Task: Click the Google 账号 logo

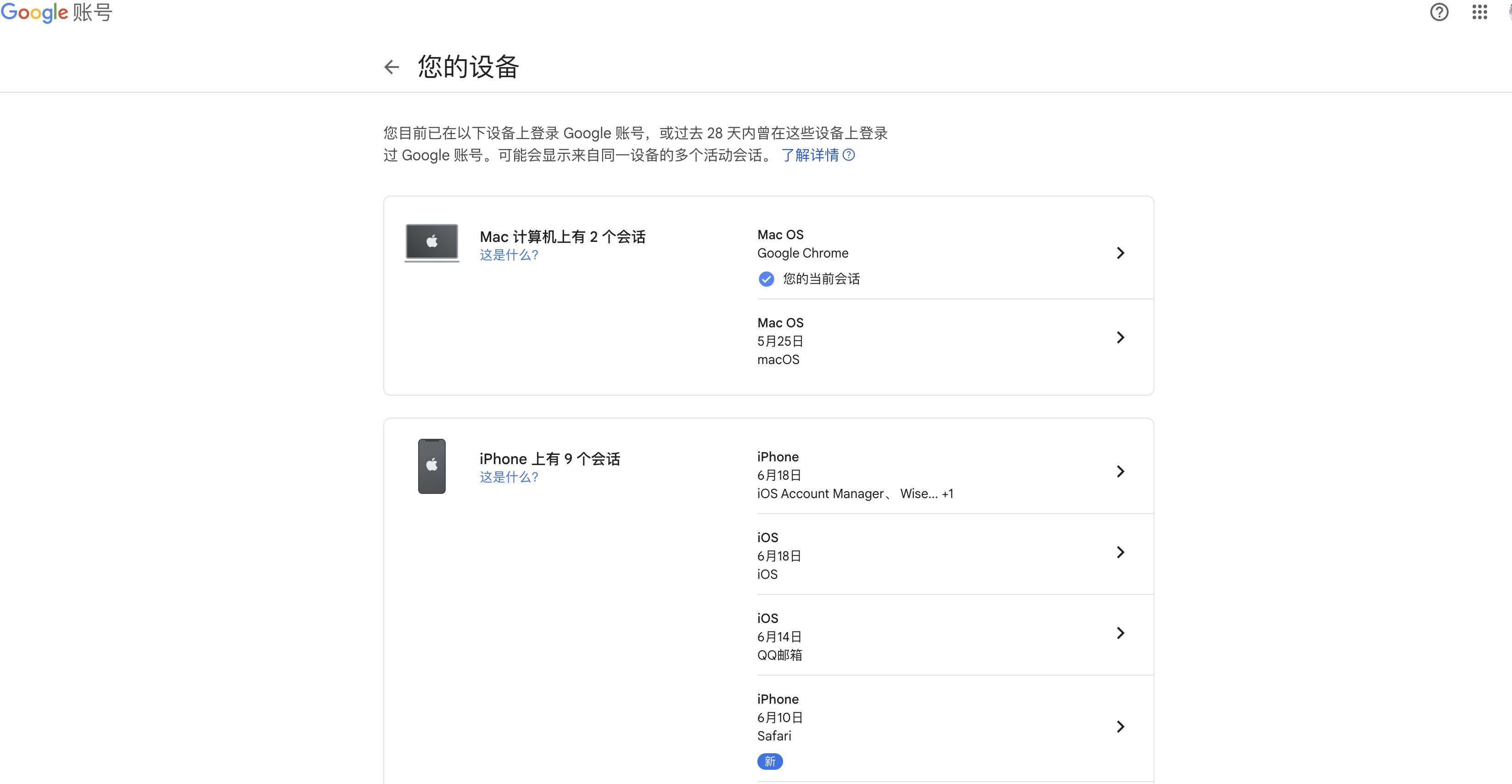Action: pos(56,12)
